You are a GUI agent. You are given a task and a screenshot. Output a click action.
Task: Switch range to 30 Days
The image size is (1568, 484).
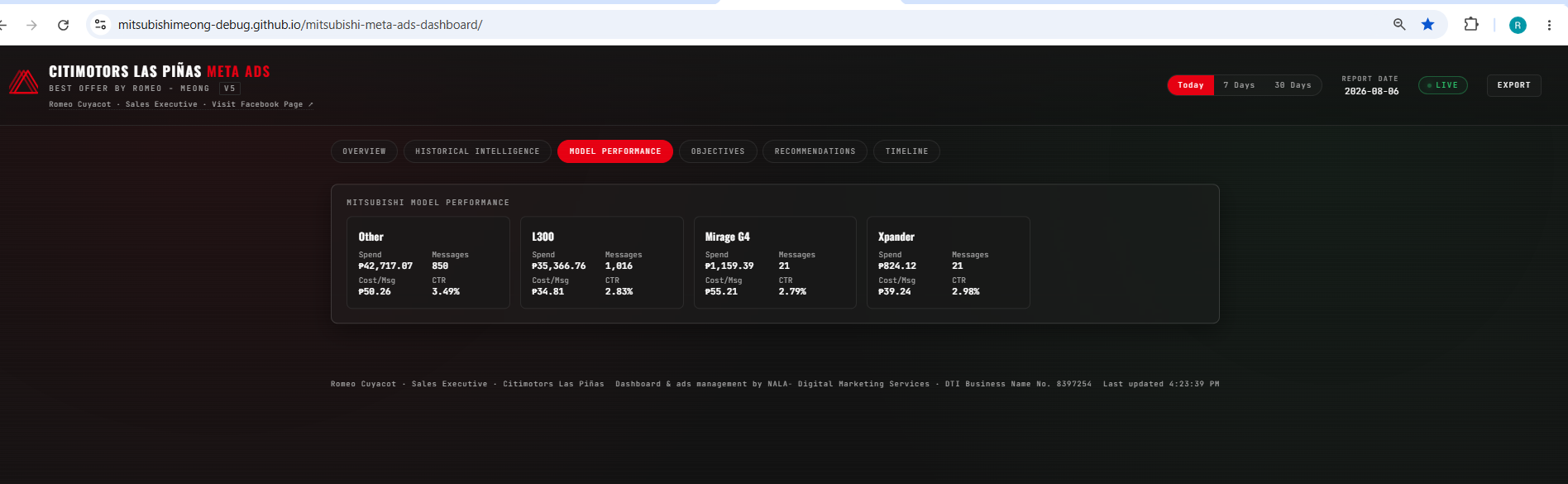[1293, 85]
